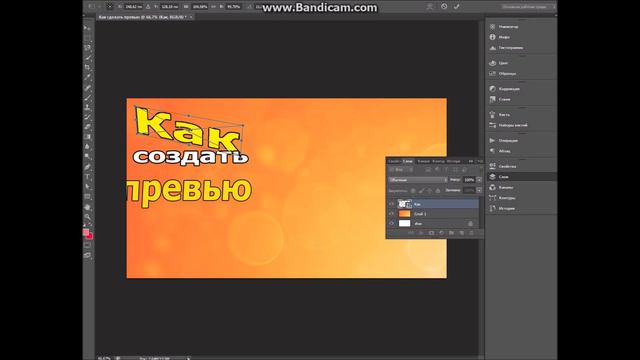
Task: Switch to Каналы tab in floating panel
Action: 424,161
